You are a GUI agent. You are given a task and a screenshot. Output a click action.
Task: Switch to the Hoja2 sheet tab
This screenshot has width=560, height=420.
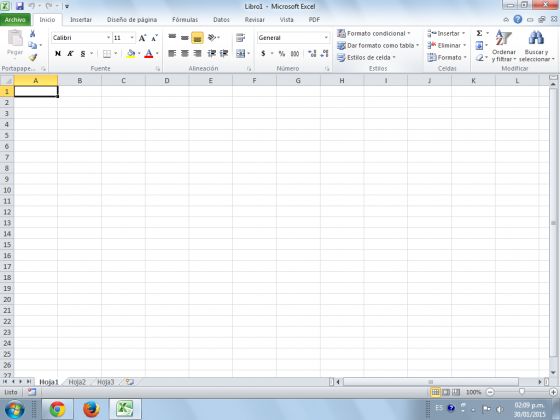tap(77, 382)
